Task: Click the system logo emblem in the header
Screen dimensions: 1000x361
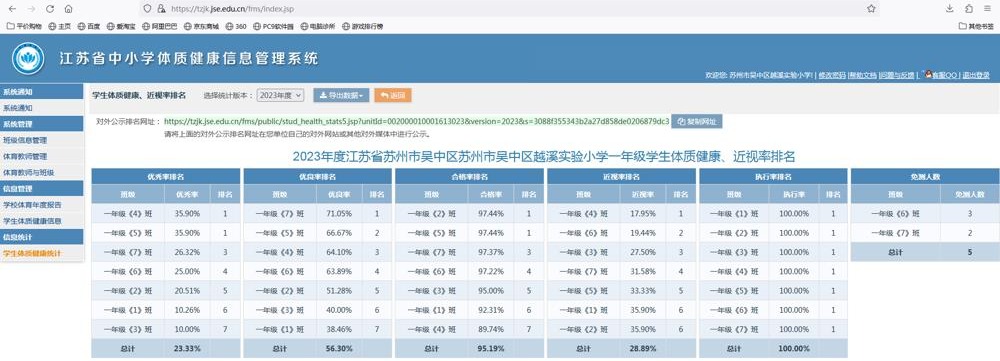Action: pos(28,58)
